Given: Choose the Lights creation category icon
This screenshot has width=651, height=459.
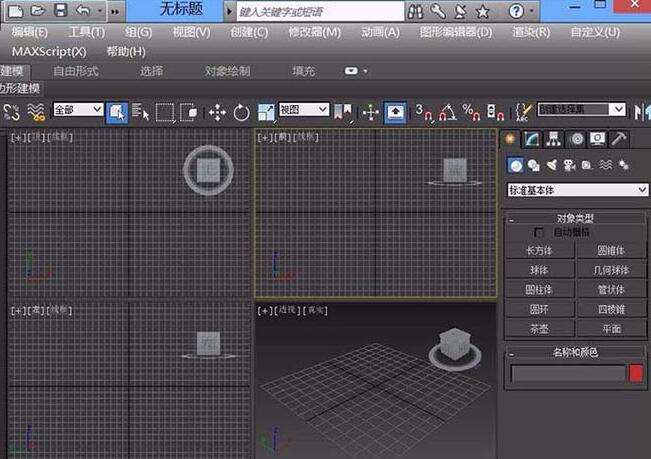Looking at the screenshot, I should point(552,165).
